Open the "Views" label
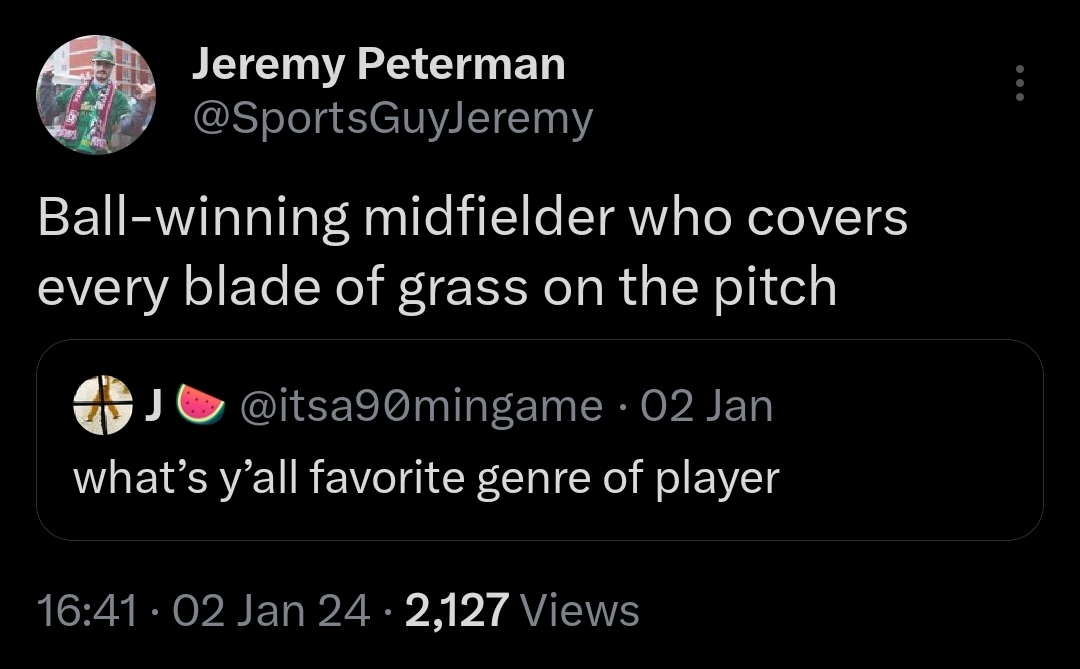The image size is (1080, 669). pos(580,610)
